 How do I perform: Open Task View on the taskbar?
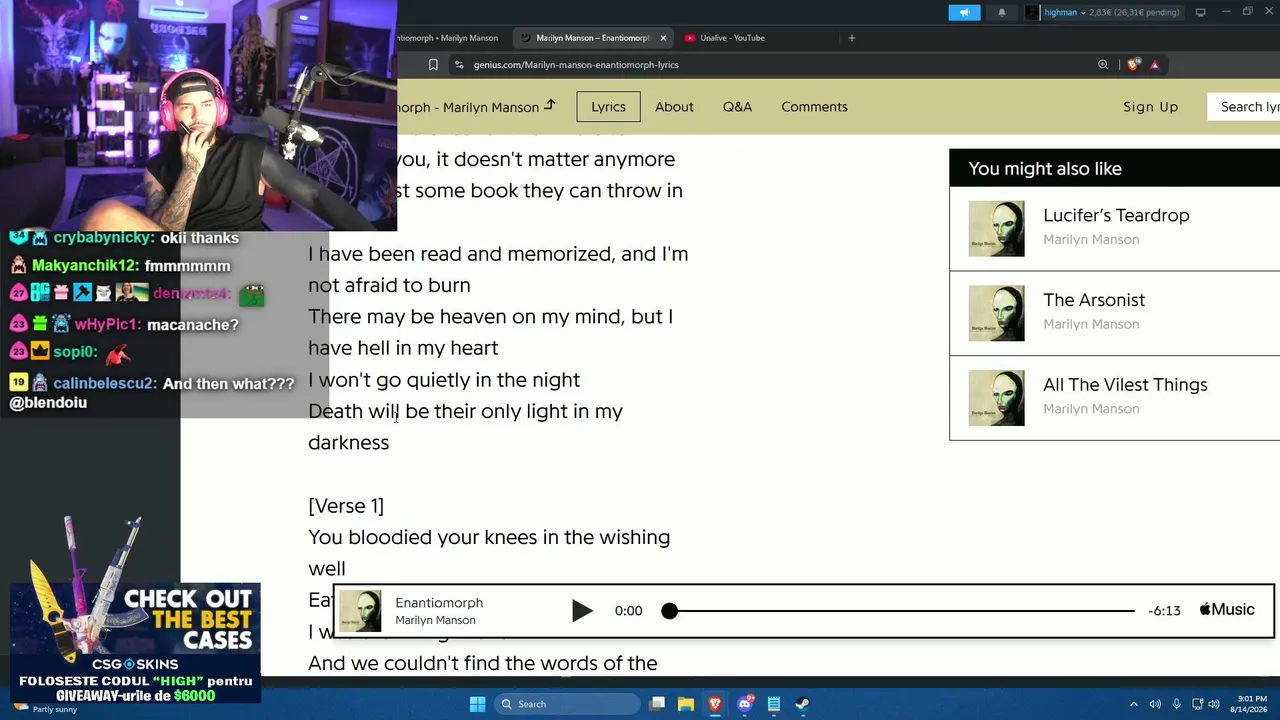pos(657,704)
